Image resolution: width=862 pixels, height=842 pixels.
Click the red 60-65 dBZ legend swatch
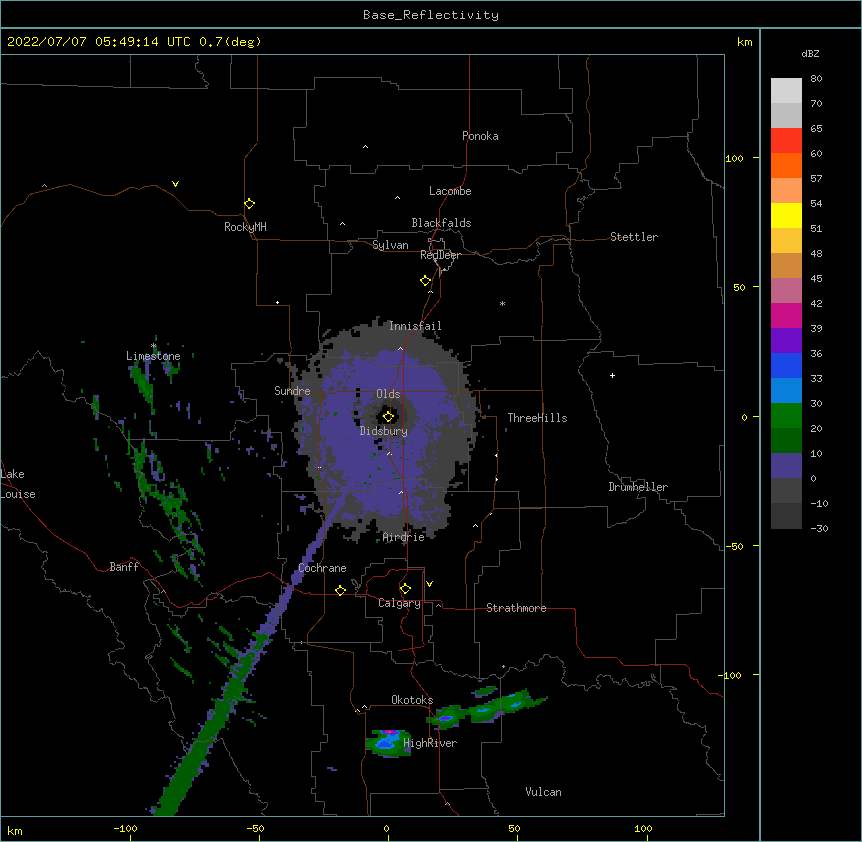coord(786,141)
